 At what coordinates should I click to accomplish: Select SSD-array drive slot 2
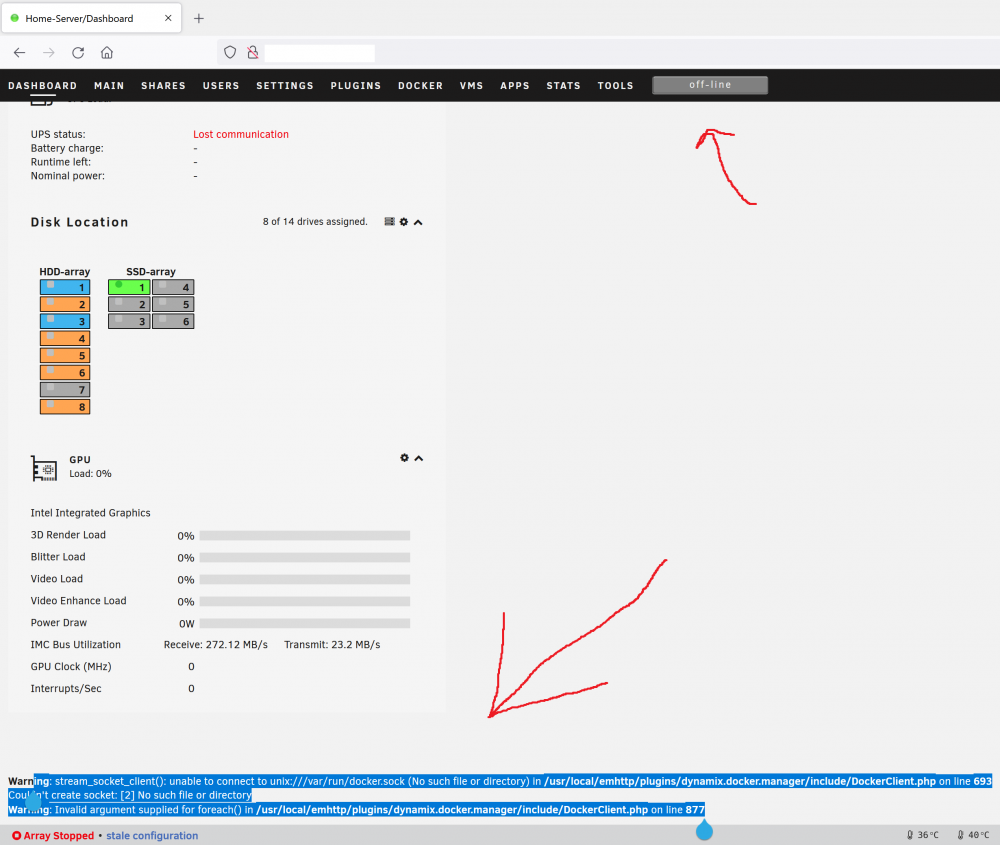129,304
